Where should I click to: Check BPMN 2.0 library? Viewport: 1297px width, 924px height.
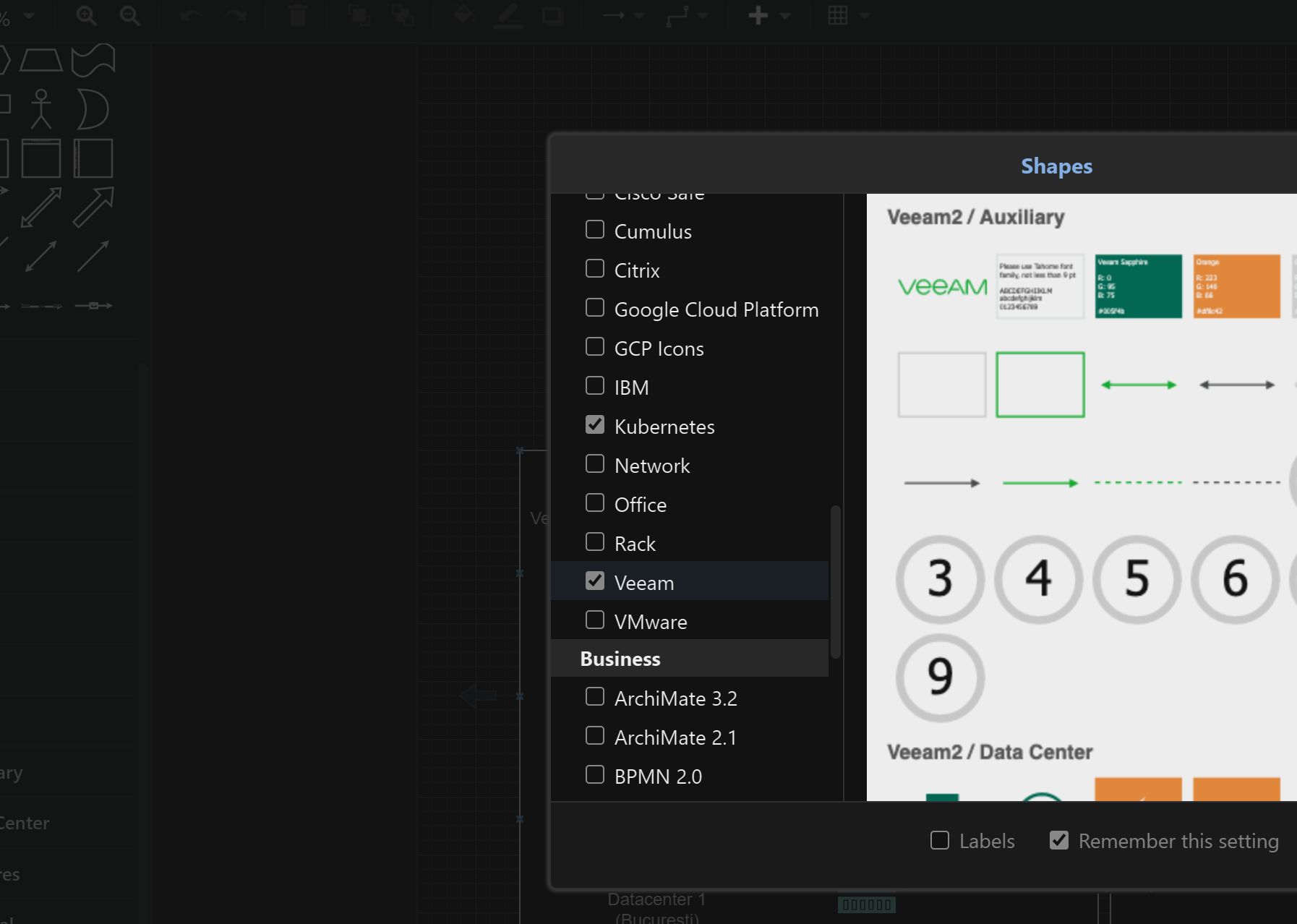coord(595,775)
